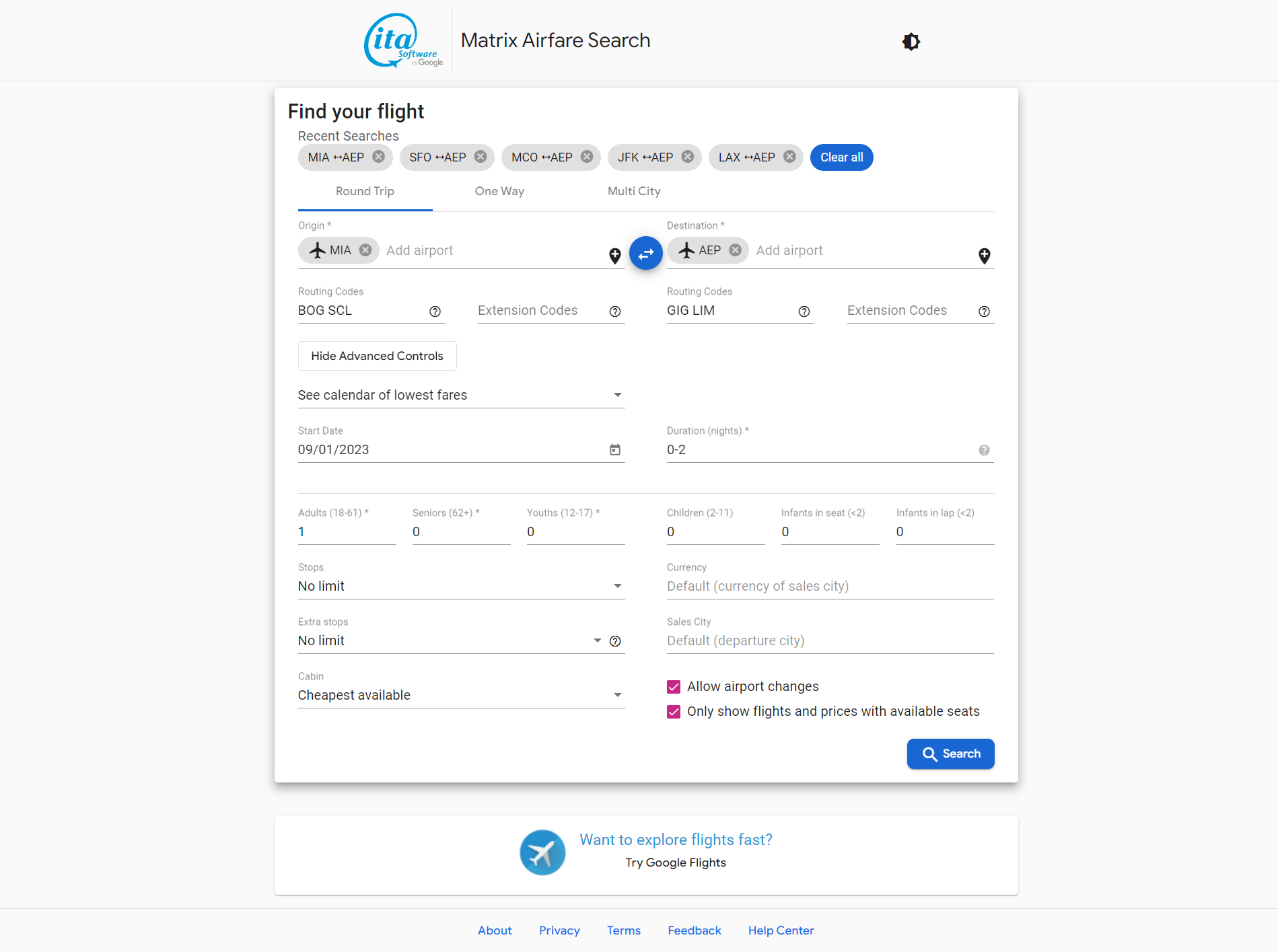Focus the Adults passenger count field

pos(347,532)
